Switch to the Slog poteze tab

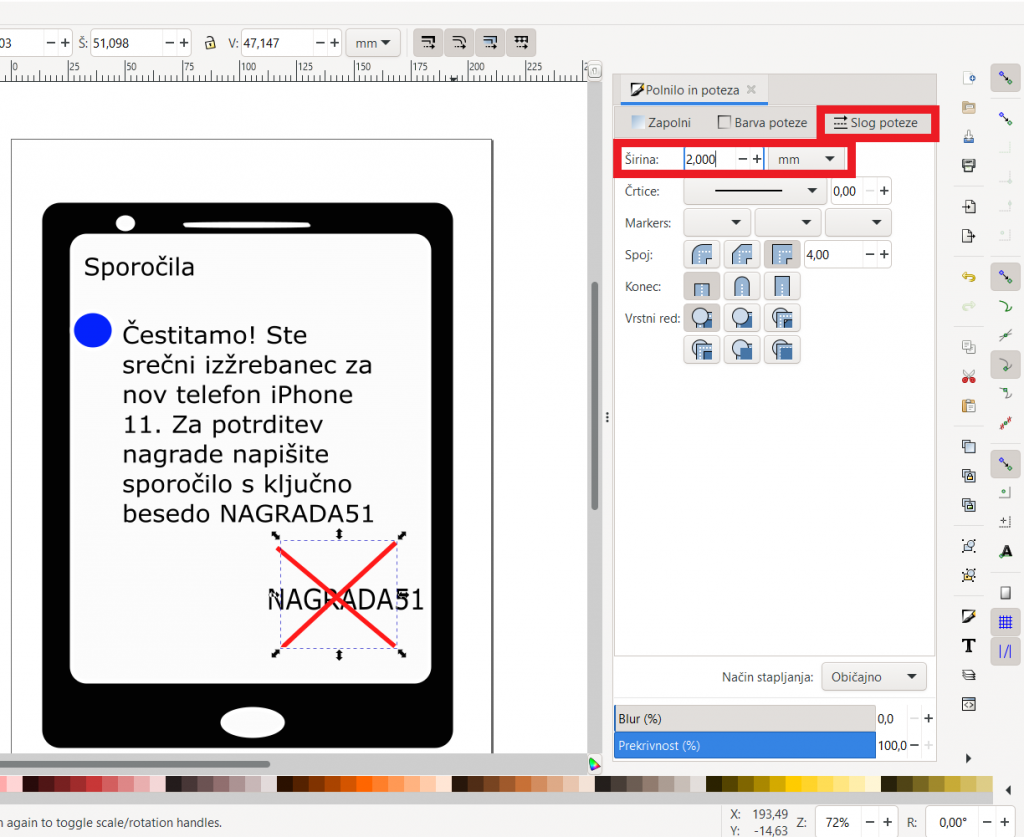(877, 123)
